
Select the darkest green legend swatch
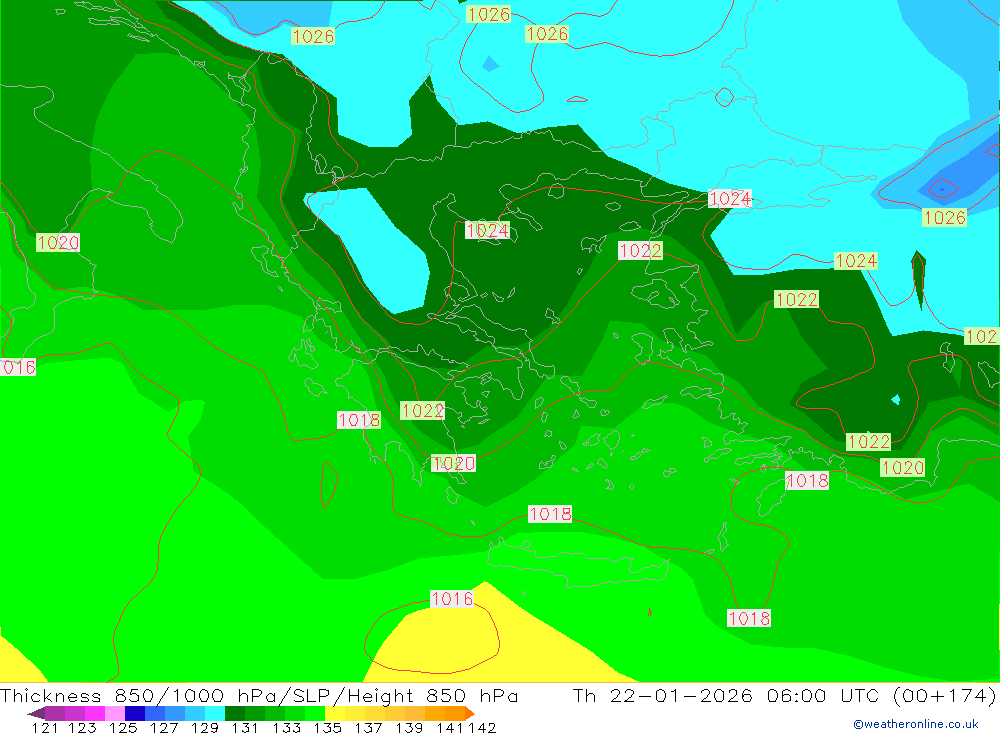[x=235, y=713]
